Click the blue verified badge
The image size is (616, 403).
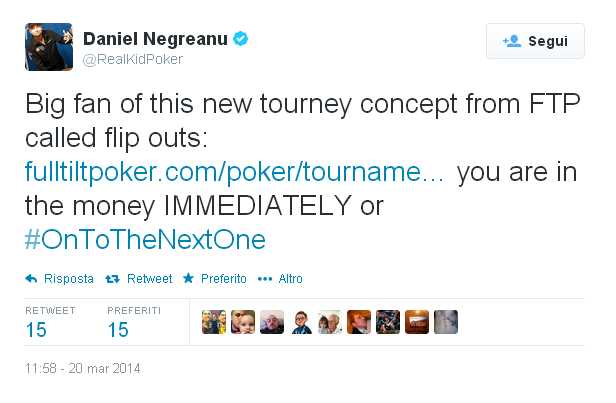[x=240, y=39]
